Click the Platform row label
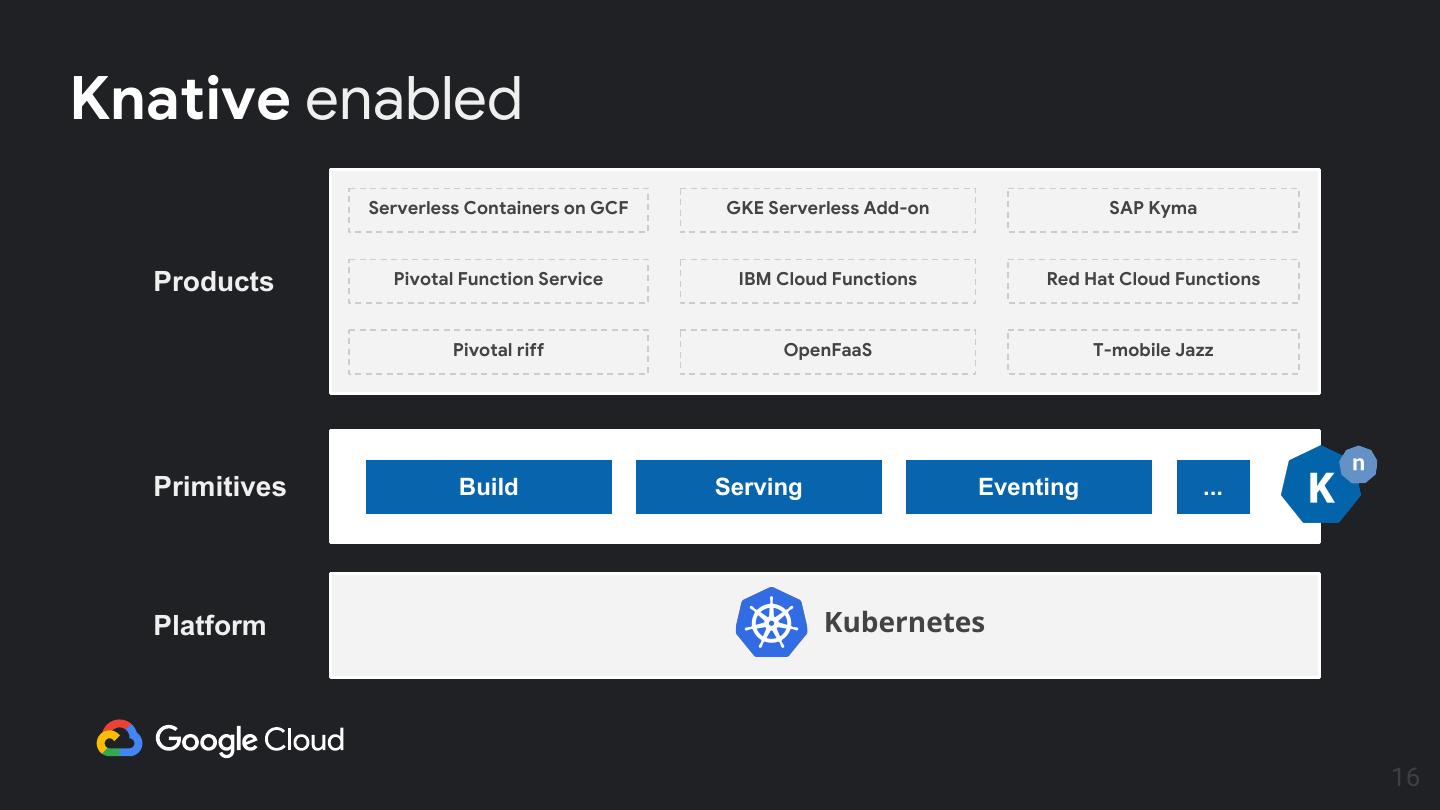Image resolution: width=1440 pixels, height=810 pixels. click(210, 626)
